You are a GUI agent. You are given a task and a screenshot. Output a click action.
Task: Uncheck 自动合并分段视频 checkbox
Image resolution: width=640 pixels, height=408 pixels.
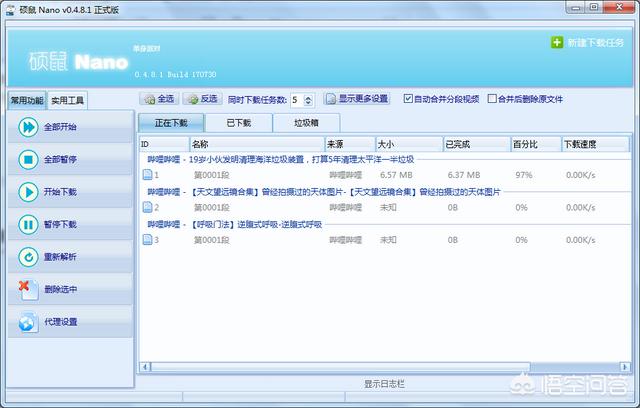pos(408,99)
